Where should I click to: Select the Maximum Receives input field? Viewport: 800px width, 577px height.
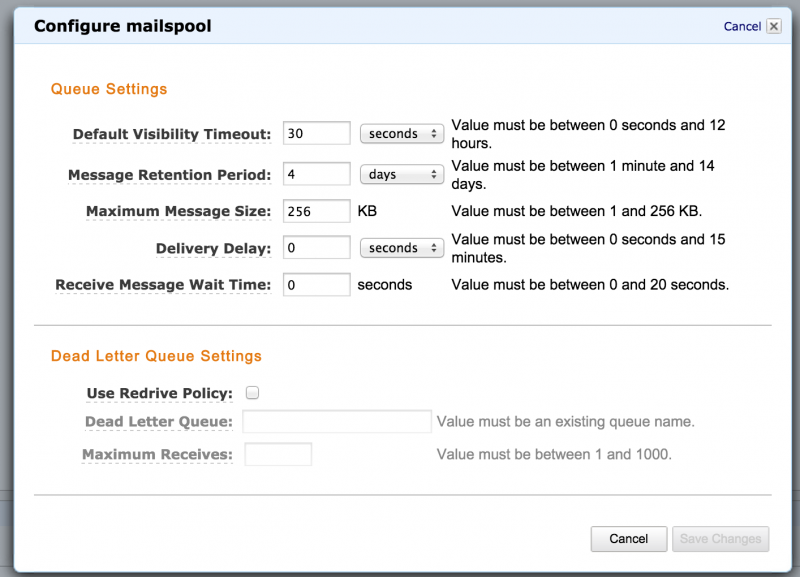point(278,455)
